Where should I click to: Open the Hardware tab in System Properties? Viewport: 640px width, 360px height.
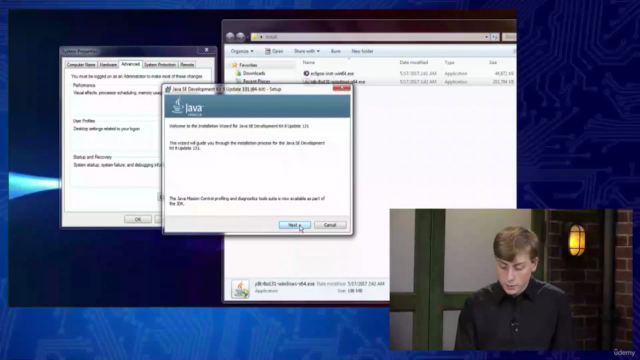point(108,64)
